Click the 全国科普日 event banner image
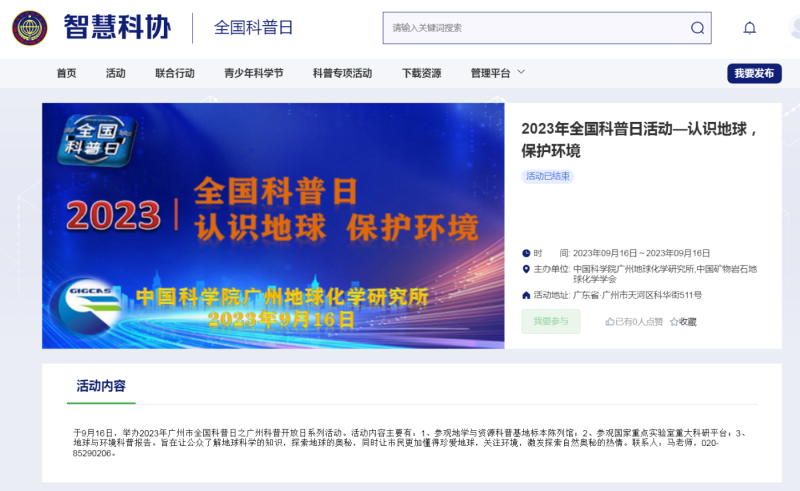The image size is (800, 491). point(272,225)
